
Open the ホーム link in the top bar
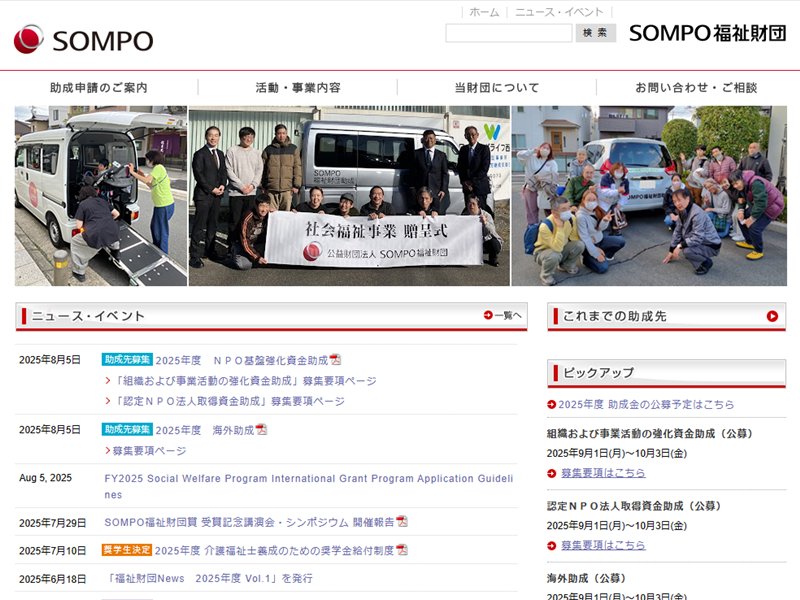[x=484, y=12]
